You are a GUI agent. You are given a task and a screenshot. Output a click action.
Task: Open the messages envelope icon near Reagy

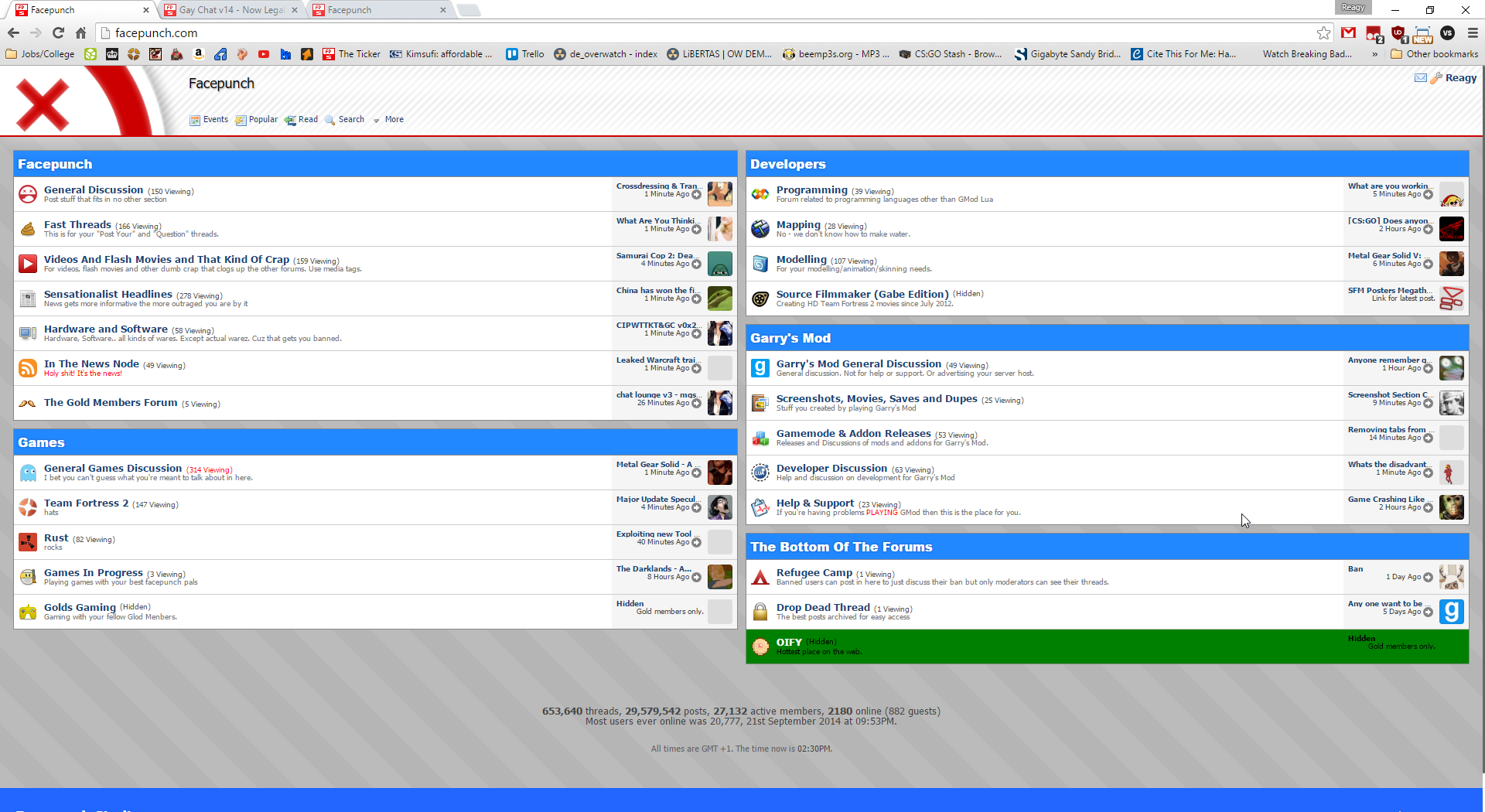tap(1421, 78)
